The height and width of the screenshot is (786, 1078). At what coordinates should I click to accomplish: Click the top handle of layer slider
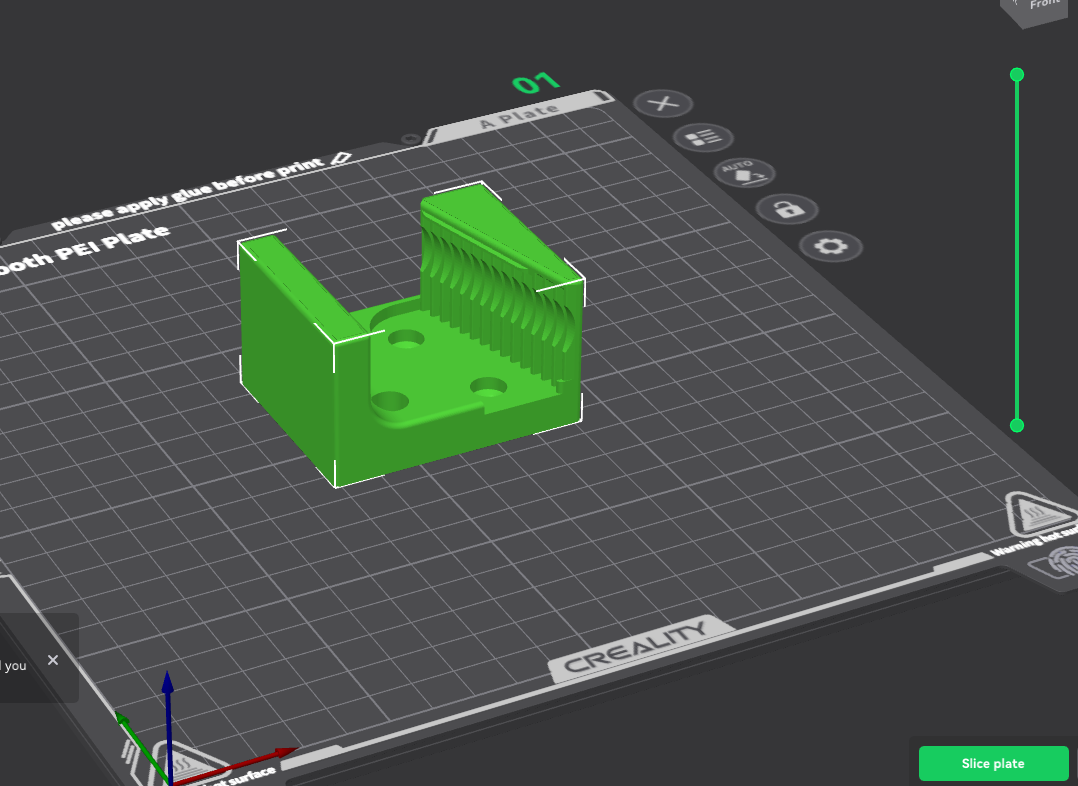[1017, 75]
